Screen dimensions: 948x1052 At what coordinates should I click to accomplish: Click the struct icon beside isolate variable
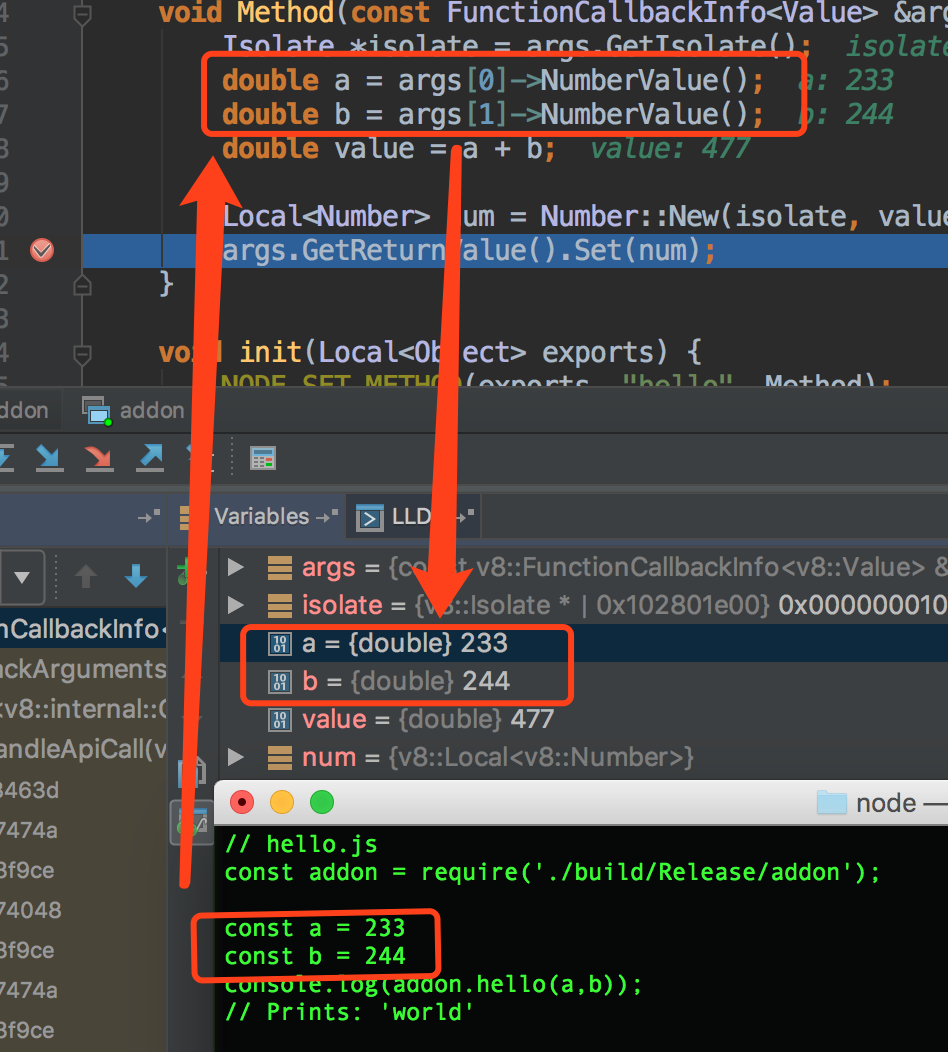(280, 605)
